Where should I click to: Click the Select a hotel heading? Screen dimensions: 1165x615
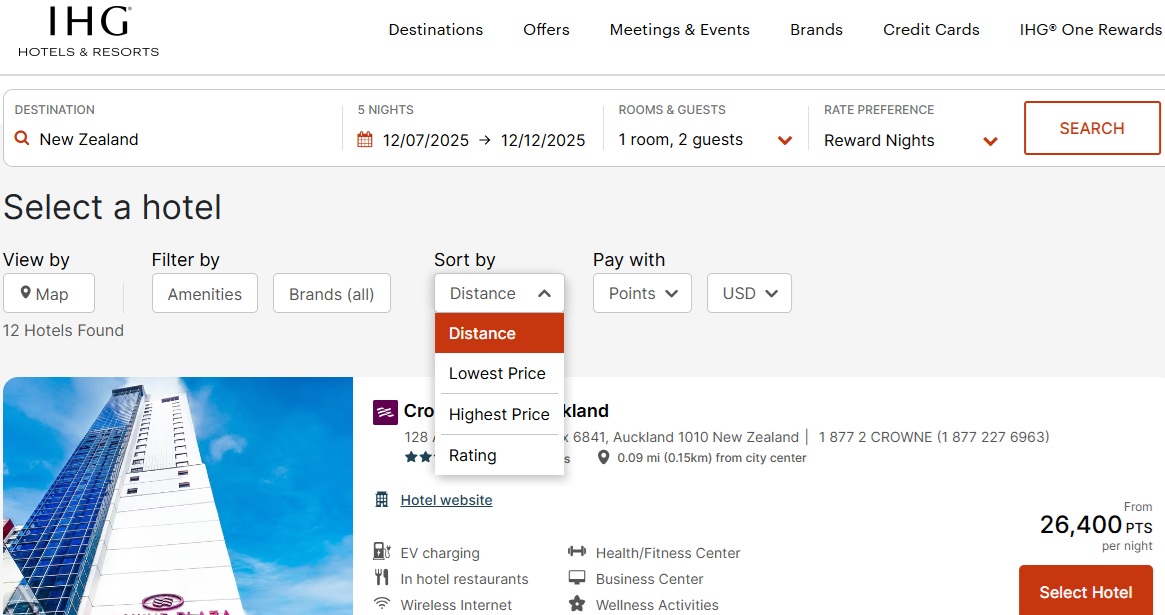pos(112,206)
